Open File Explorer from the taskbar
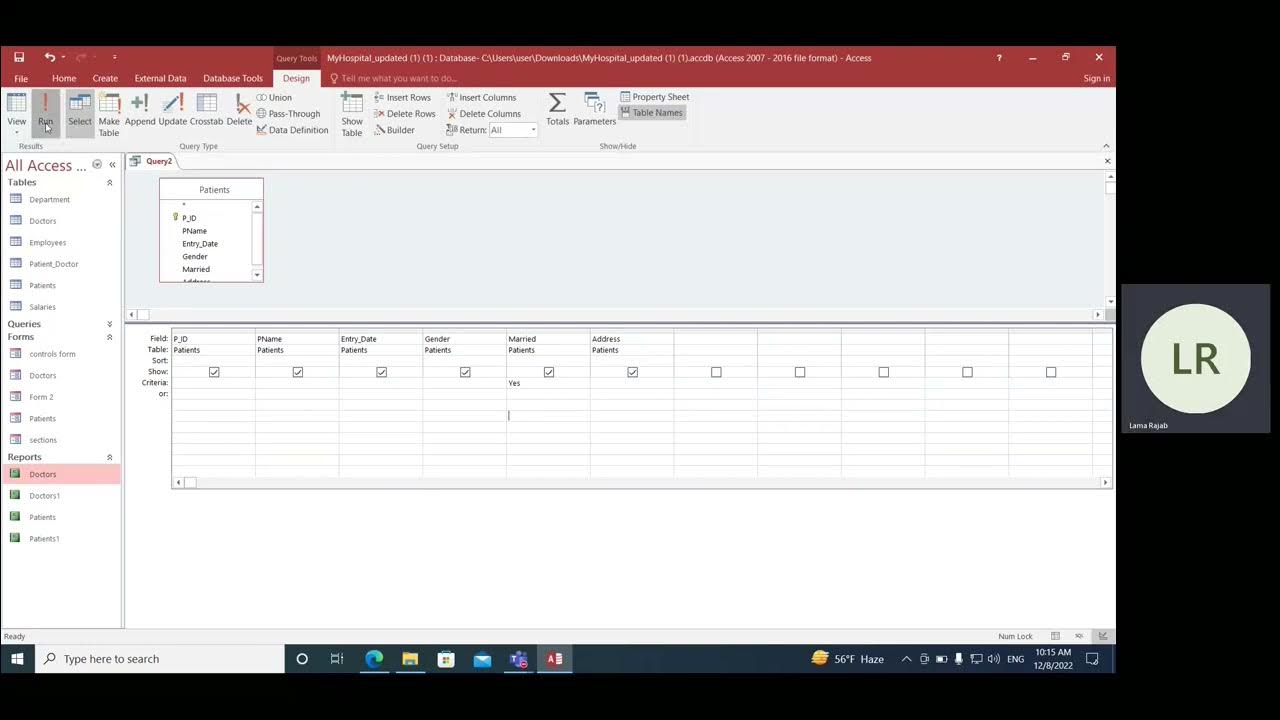This screenshot has height=720, width=1280. 410,659
